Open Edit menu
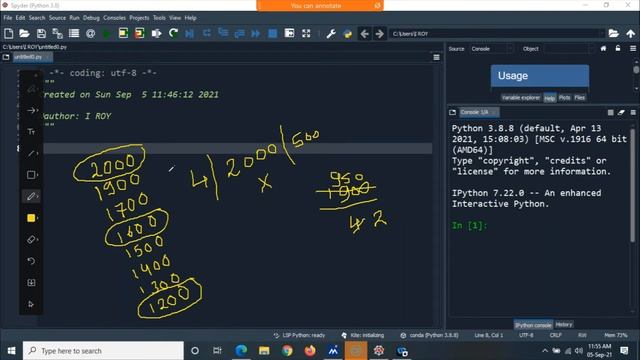Viewport: 640px width, 360px height. click(x=20, y=18)
